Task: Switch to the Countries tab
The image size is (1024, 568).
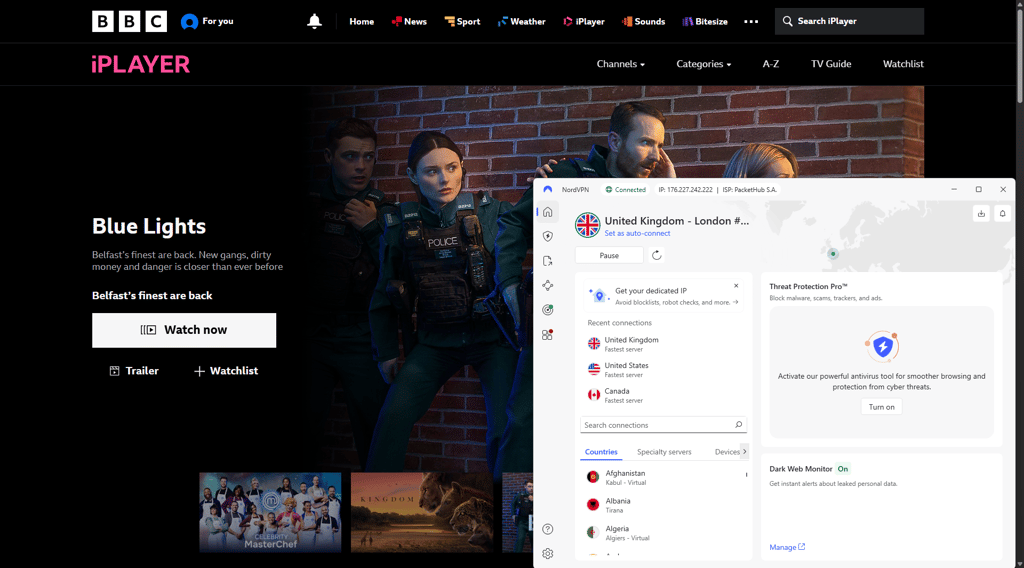Action: (601, 452)
